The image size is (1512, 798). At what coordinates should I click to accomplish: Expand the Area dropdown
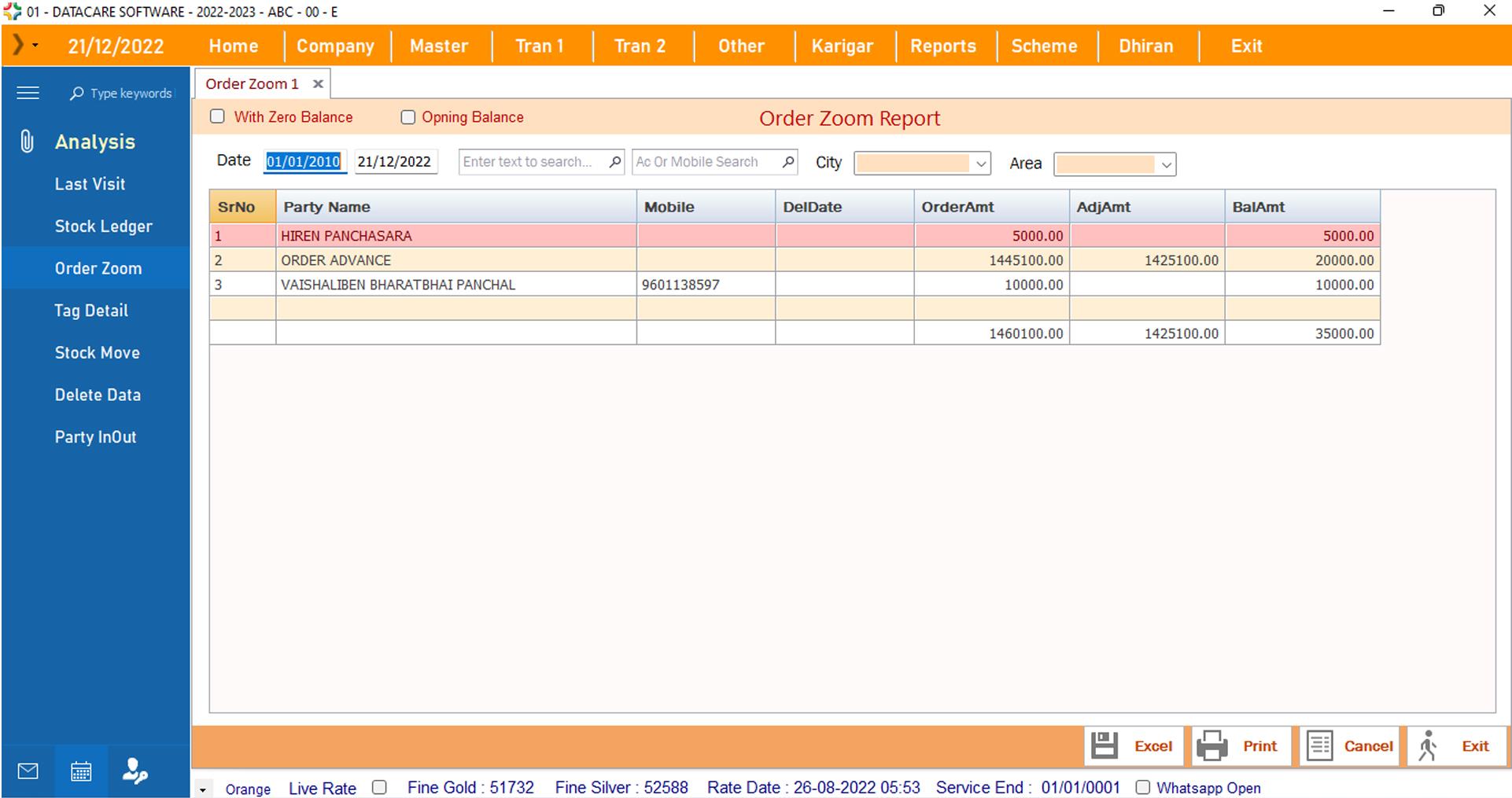click(x=1167, y=164)
